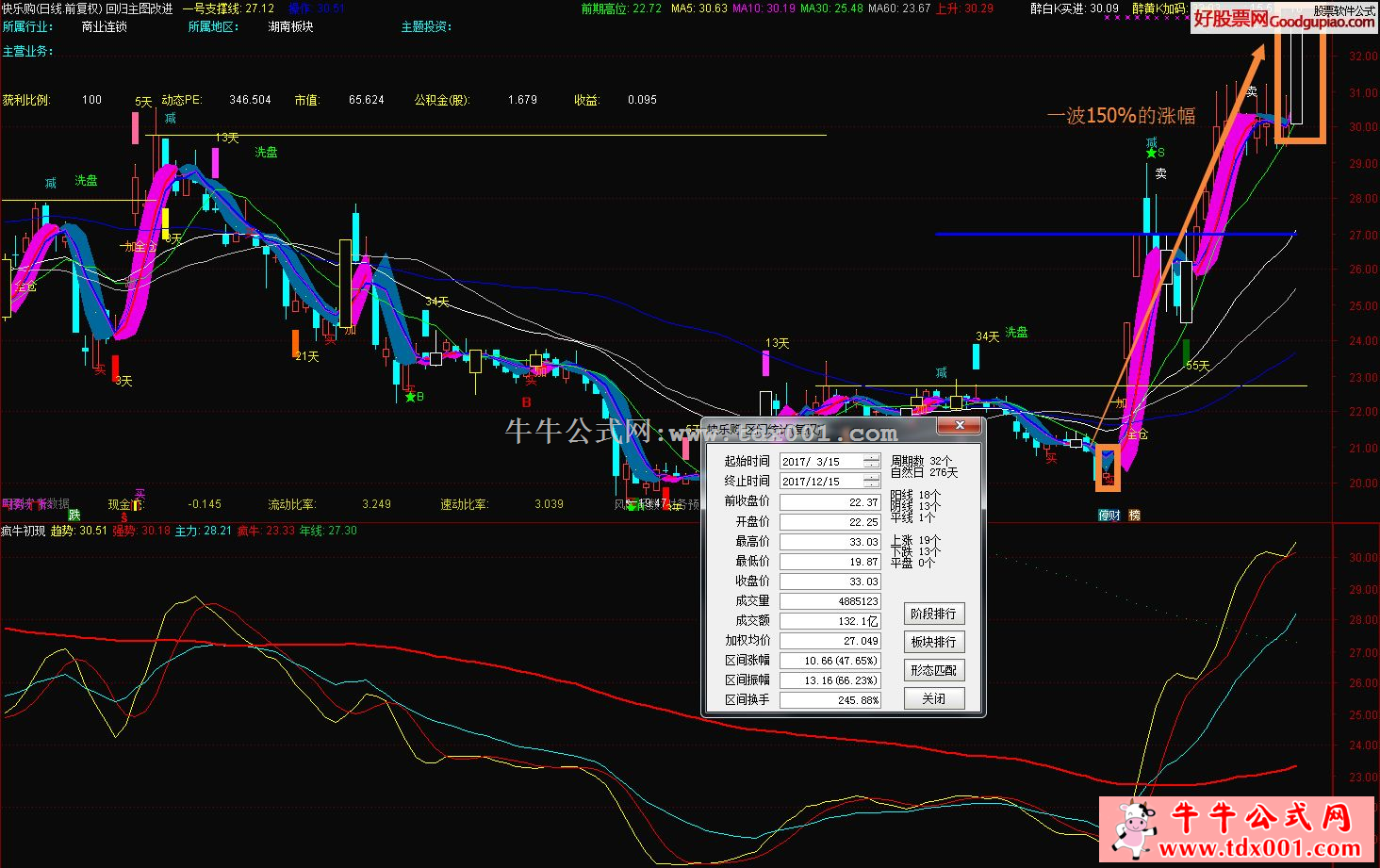This screenshot has width=1380, height=868.
Task: Click the 收盘价 value field
Action: [x=830, y=581]
